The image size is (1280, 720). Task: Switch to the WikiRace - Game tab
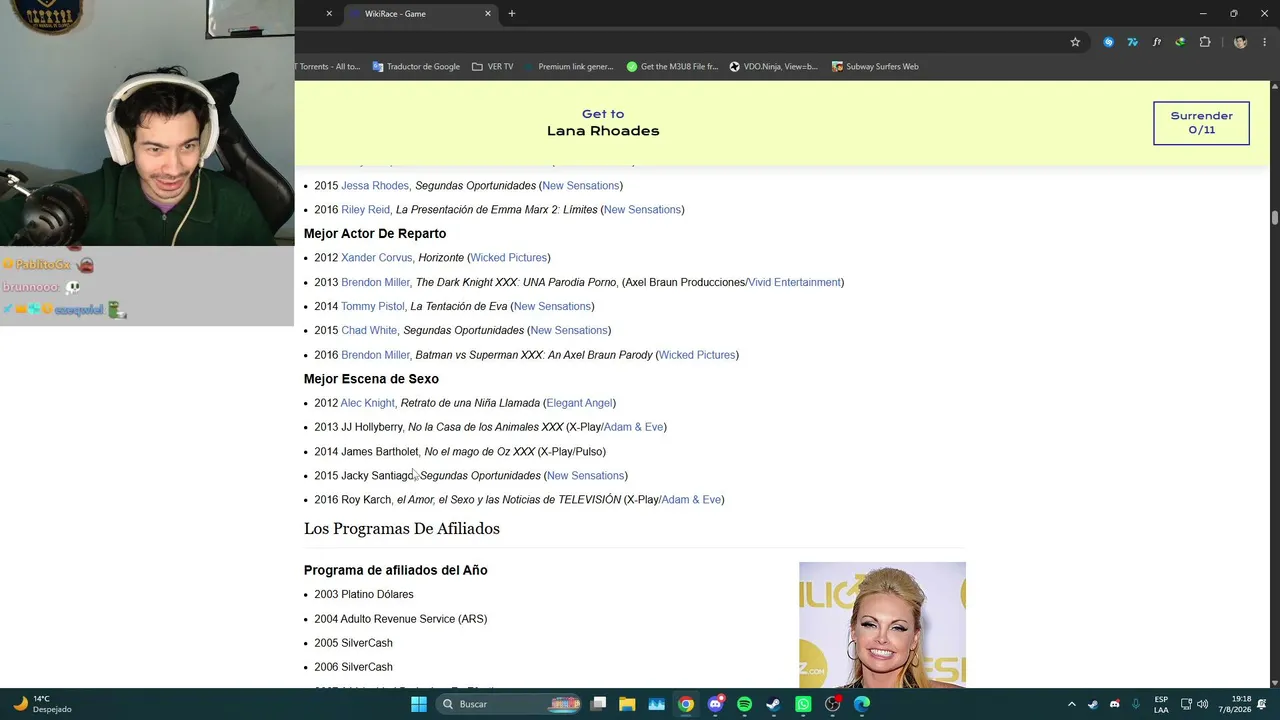(421, 14)
